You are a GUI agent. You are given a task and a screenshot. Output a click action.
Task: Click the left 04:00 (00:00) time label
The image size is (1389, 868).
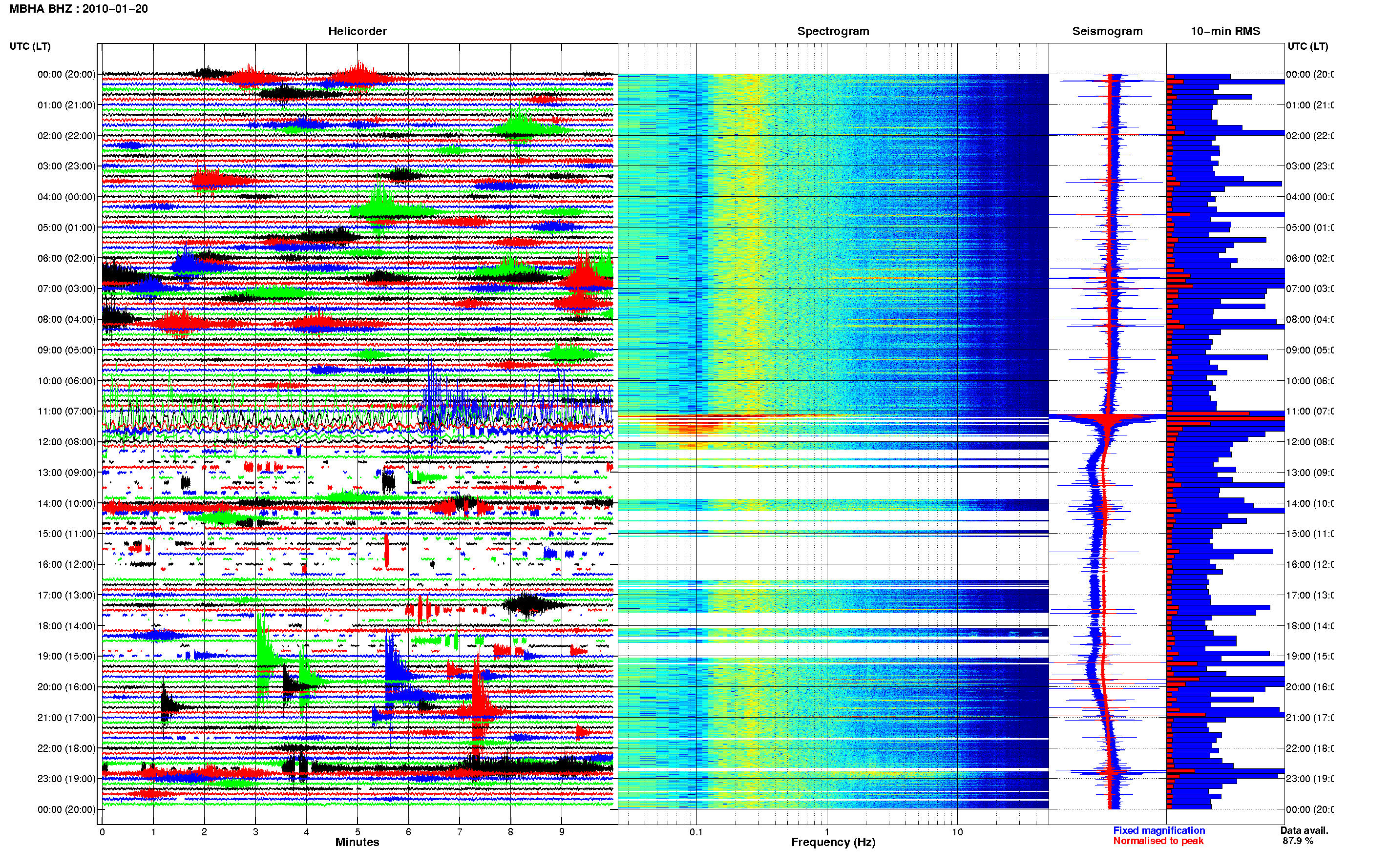click(x=66, y=197)
